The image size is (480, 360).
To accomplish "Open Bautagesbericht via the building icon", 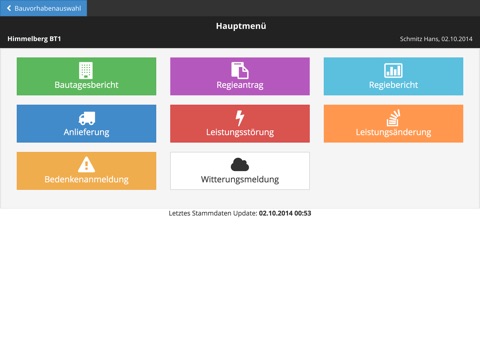I will click(86, 70).
